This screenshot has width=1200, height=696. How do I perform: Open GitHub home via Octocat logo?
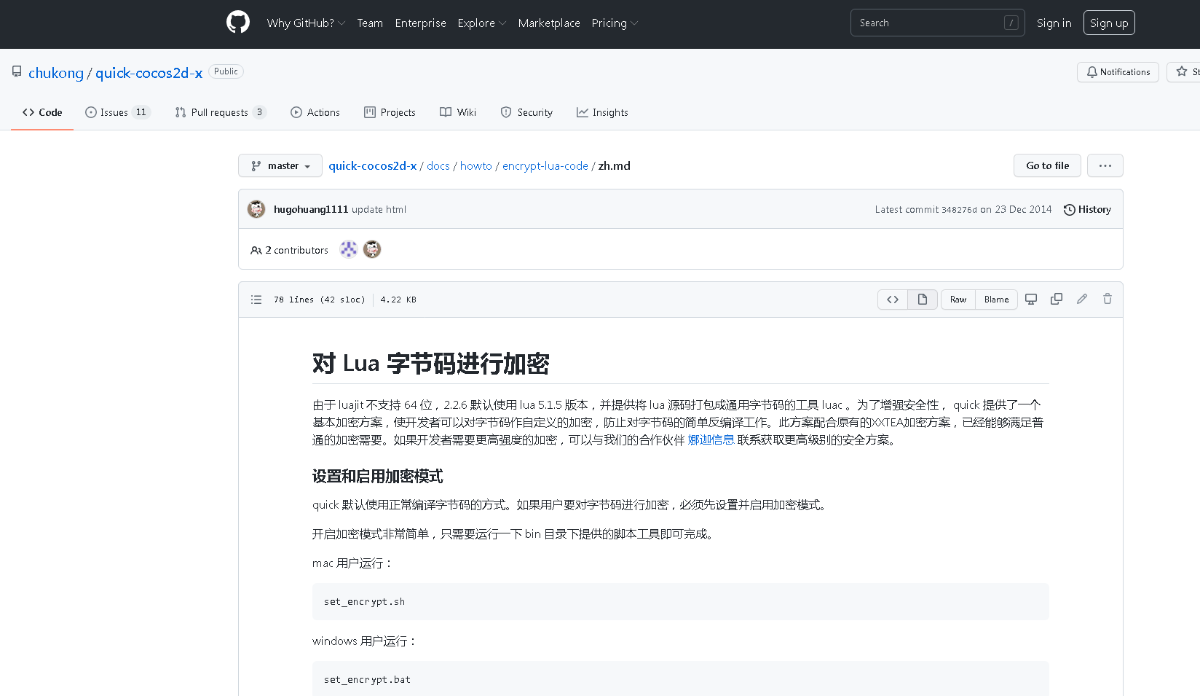coord(238,22)
